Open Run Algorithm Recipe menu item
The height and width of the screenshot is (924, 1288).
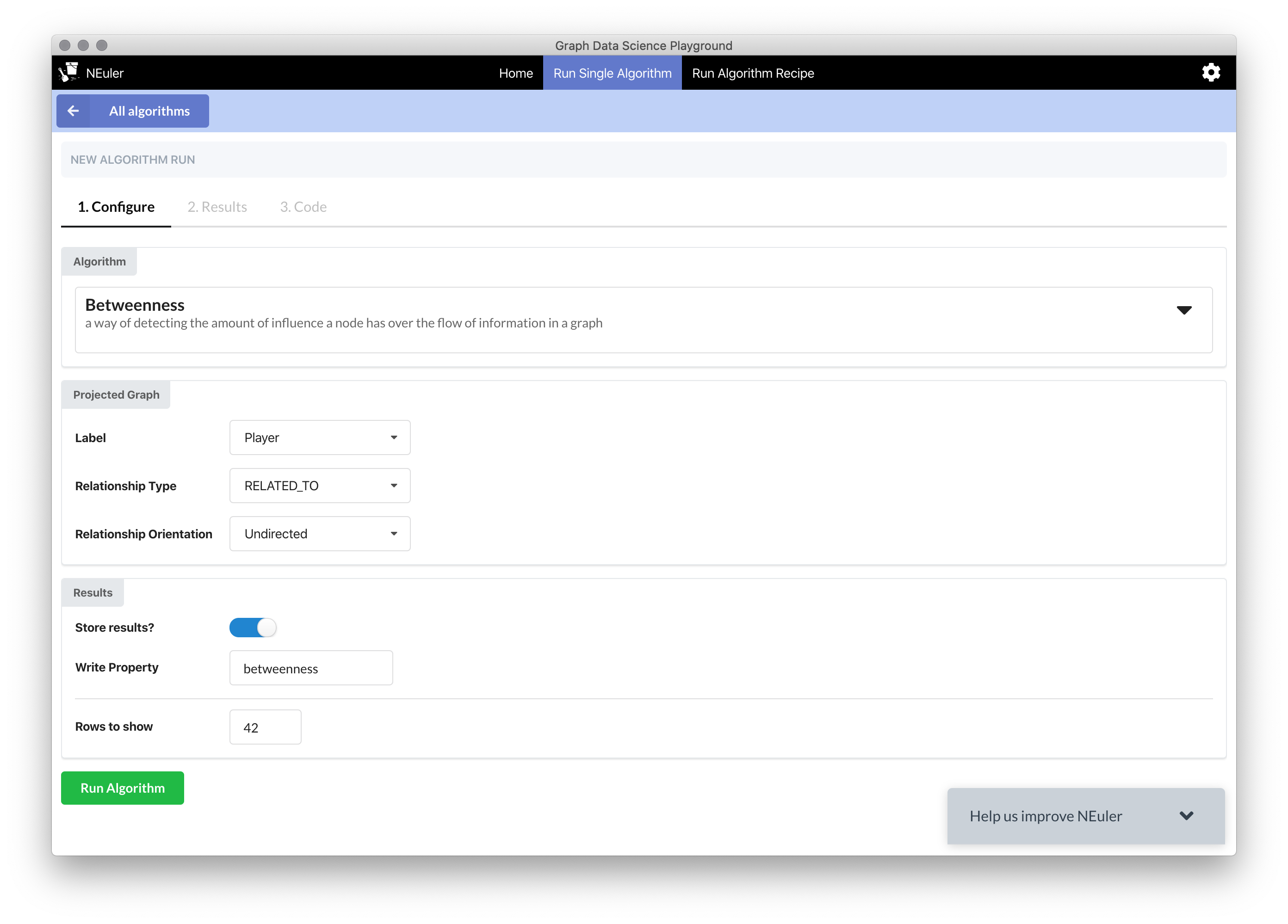[x=753, y=73]
